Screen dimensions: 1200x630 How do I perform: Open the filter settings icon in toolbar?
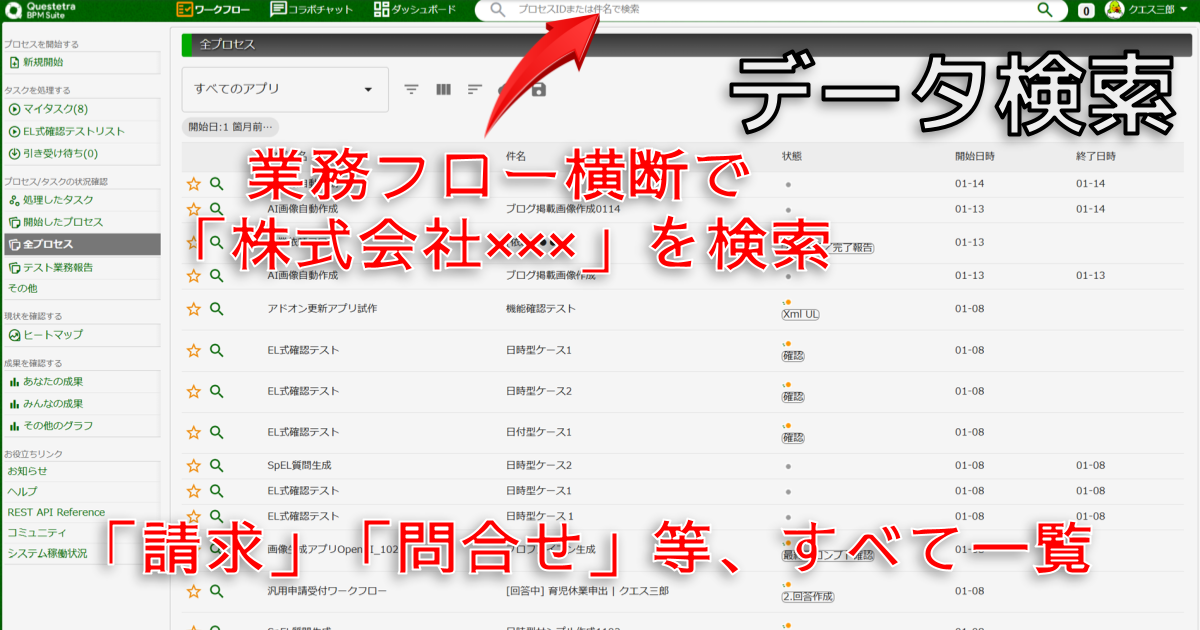point(411,89)
